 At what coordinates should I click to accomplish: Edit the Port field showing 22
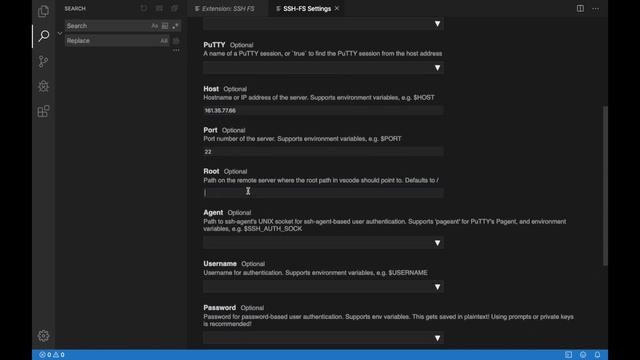click(323, 152)
